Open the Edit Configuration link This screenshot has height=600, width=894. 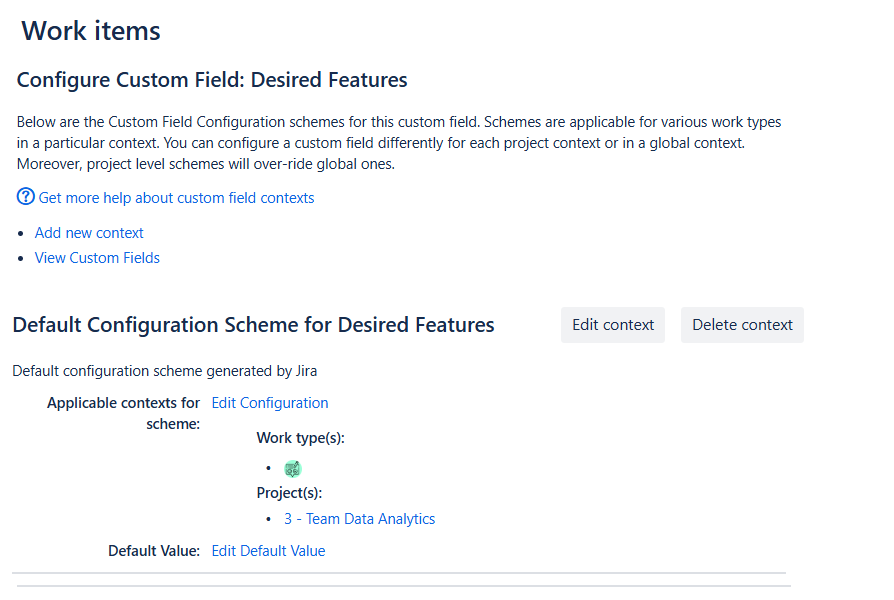point(270,403)
